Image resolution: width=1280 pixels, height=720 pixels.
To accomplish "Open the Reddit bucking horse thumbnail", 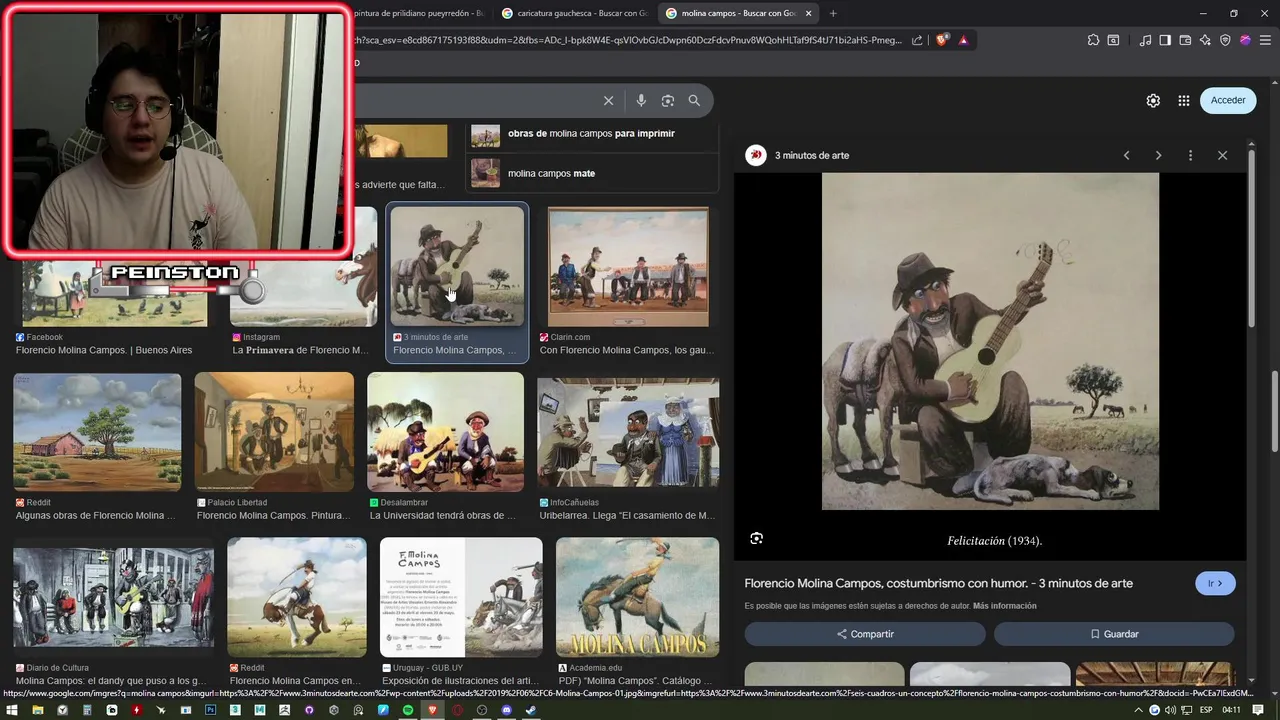I will pos(297,597).
